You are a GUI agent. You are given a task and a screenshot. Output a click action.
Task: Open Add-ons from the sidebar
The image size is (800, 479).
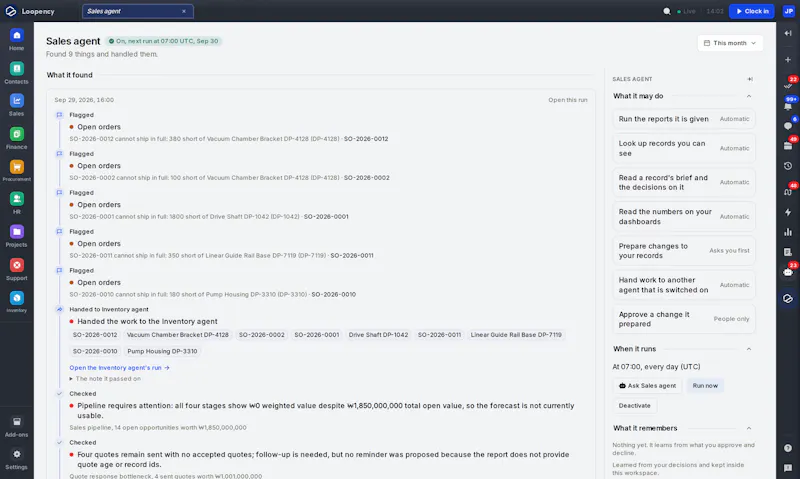16,426
